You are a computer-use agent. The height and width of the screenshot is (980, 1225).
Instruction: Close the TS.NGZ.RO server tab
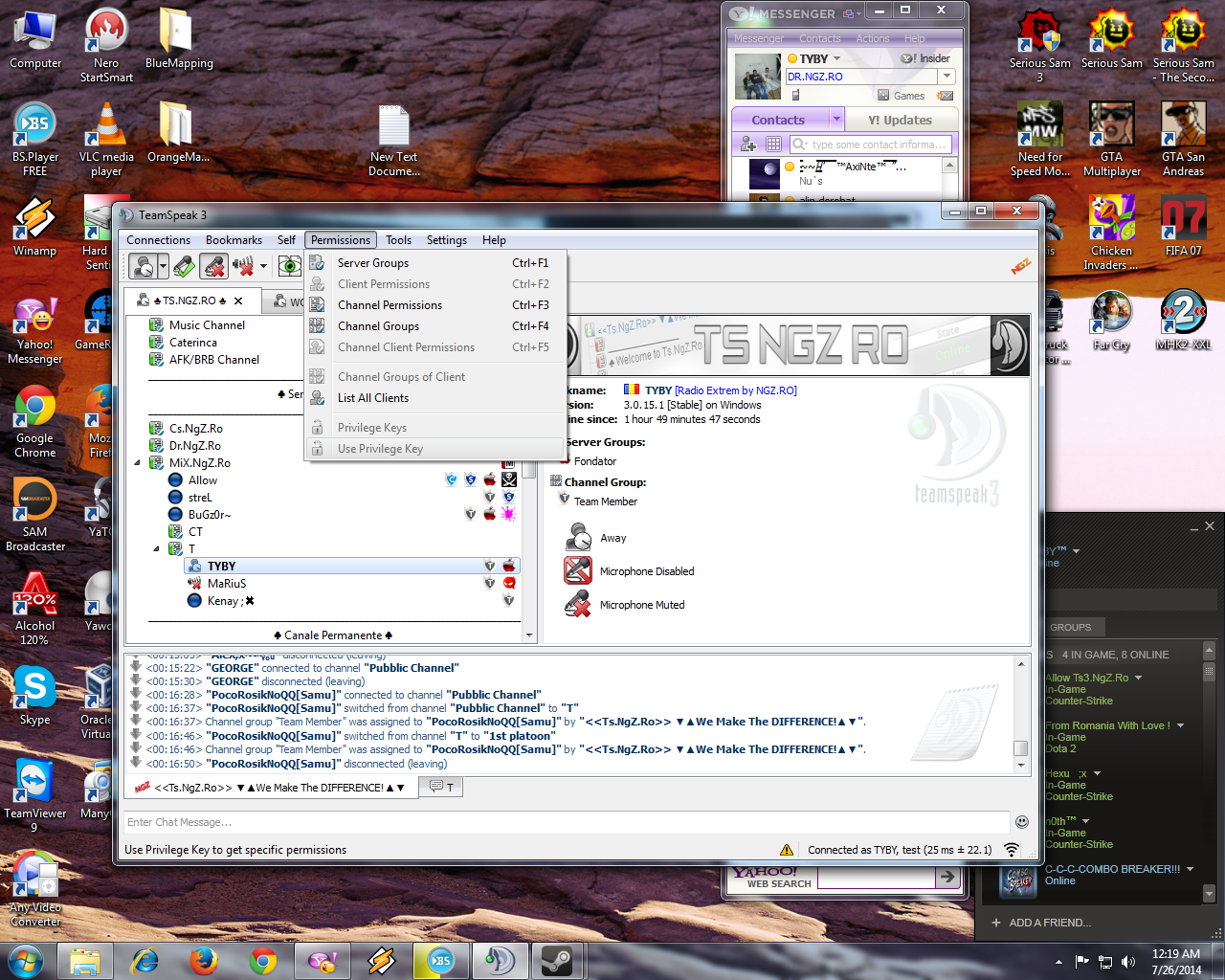point(238,301)
